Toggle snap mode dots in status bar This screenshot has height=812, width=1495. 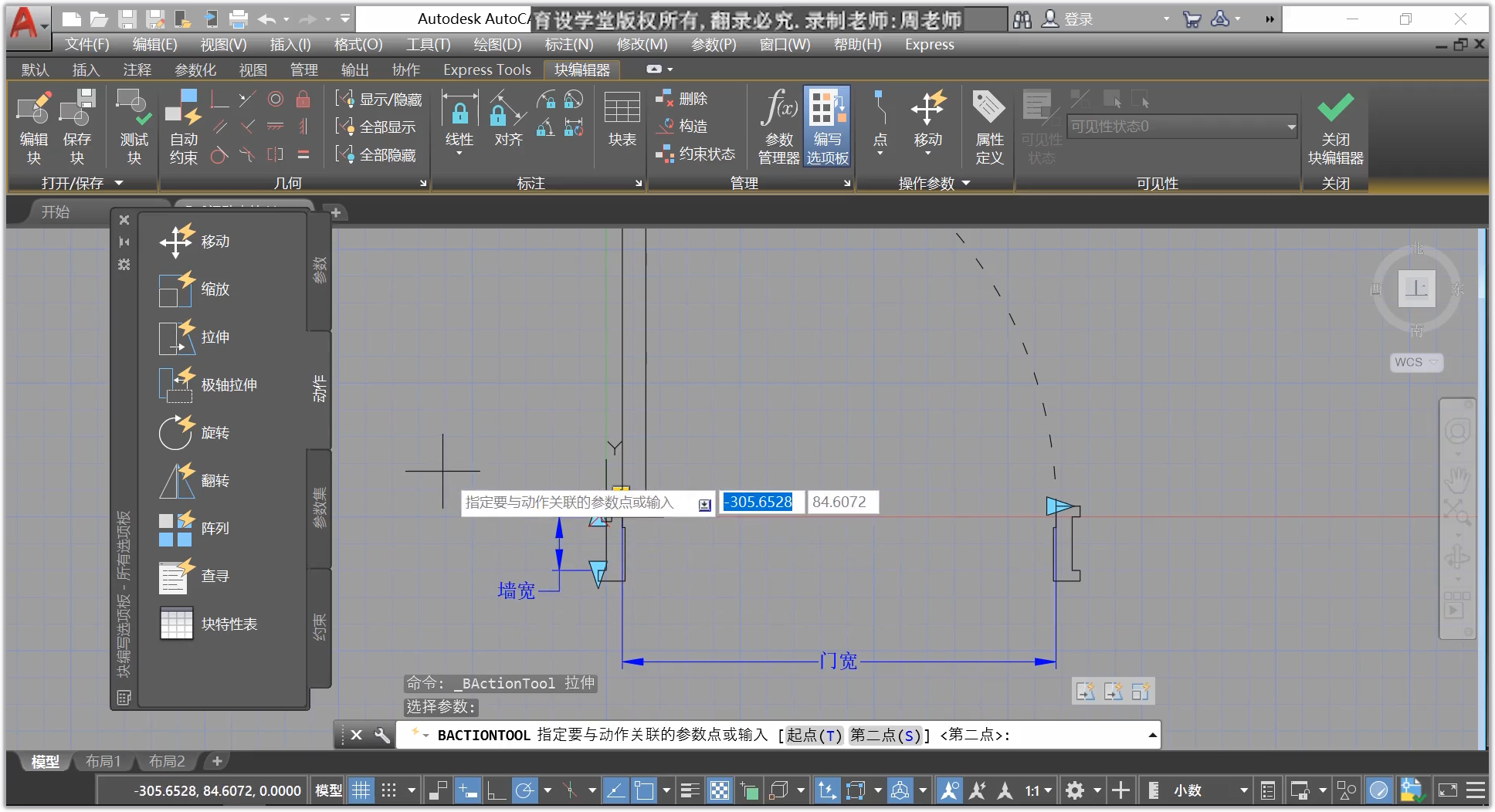point(389,790)
